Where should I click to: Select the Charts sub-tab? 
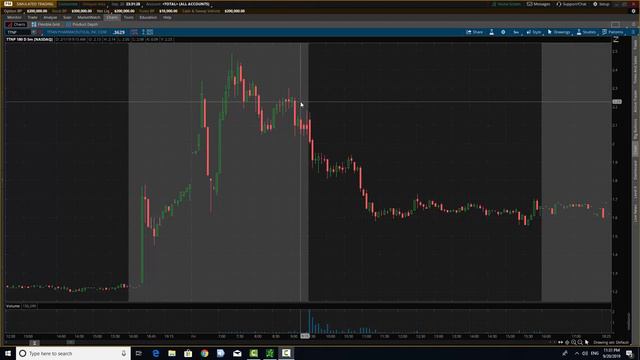click(x=16, y=24)
